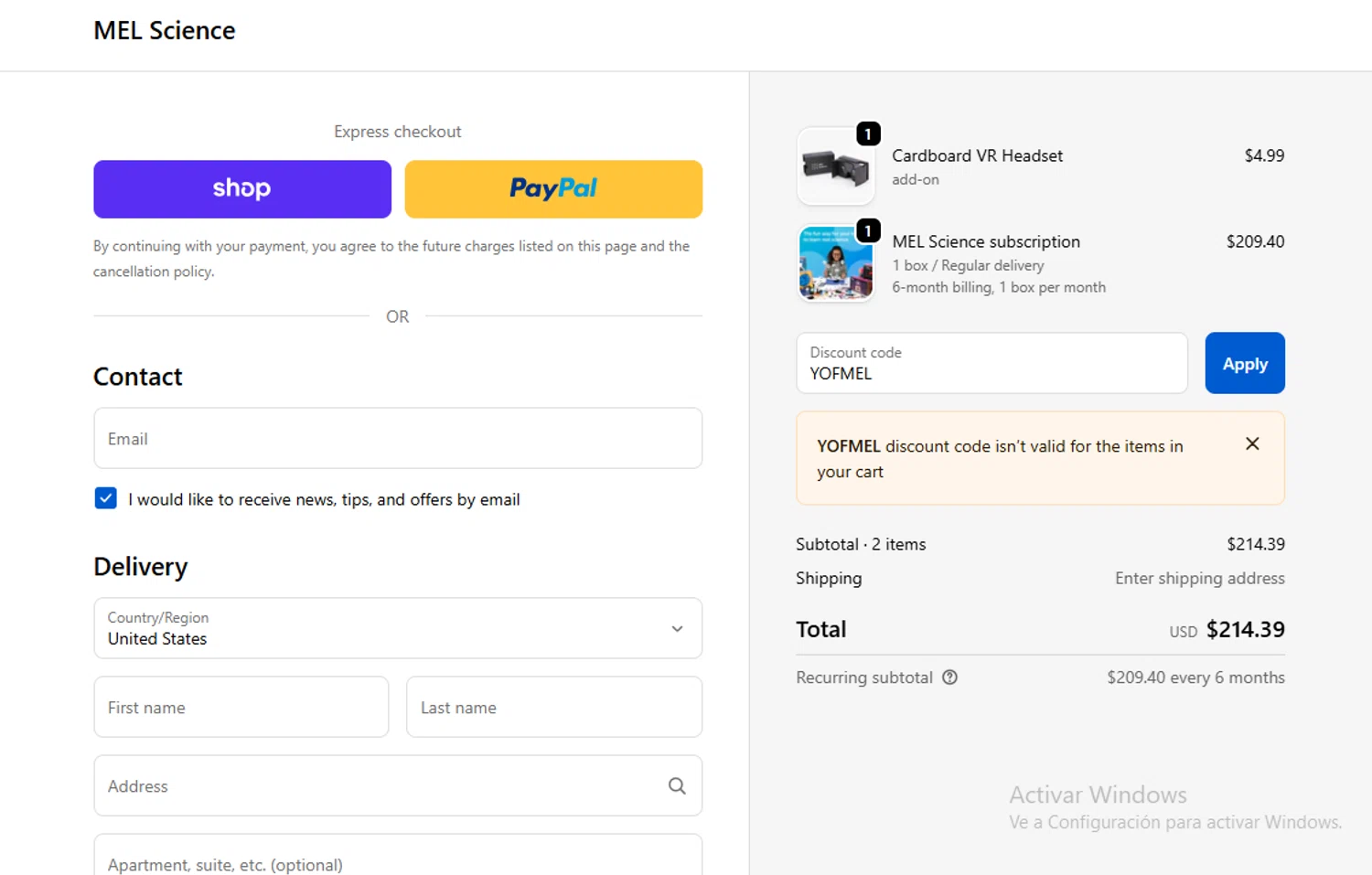The width and height of the screenshot is (1372, 875).
Task: Click the Total USD $214.39 amount
Action: (x=1227, y=629)
